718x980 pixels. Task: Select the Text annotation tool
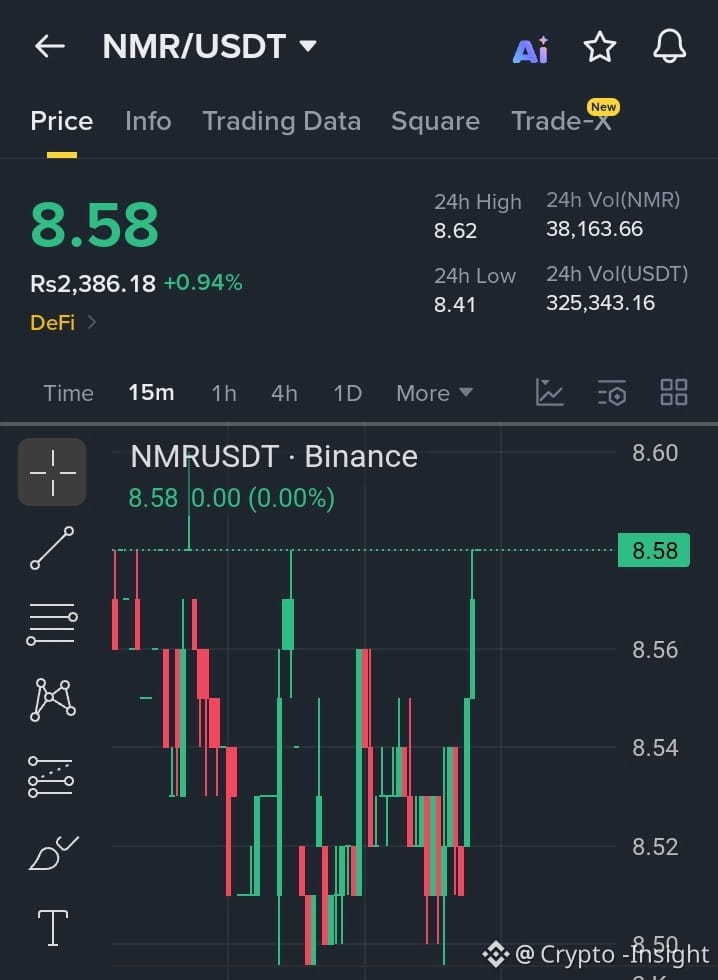point(52,928)
